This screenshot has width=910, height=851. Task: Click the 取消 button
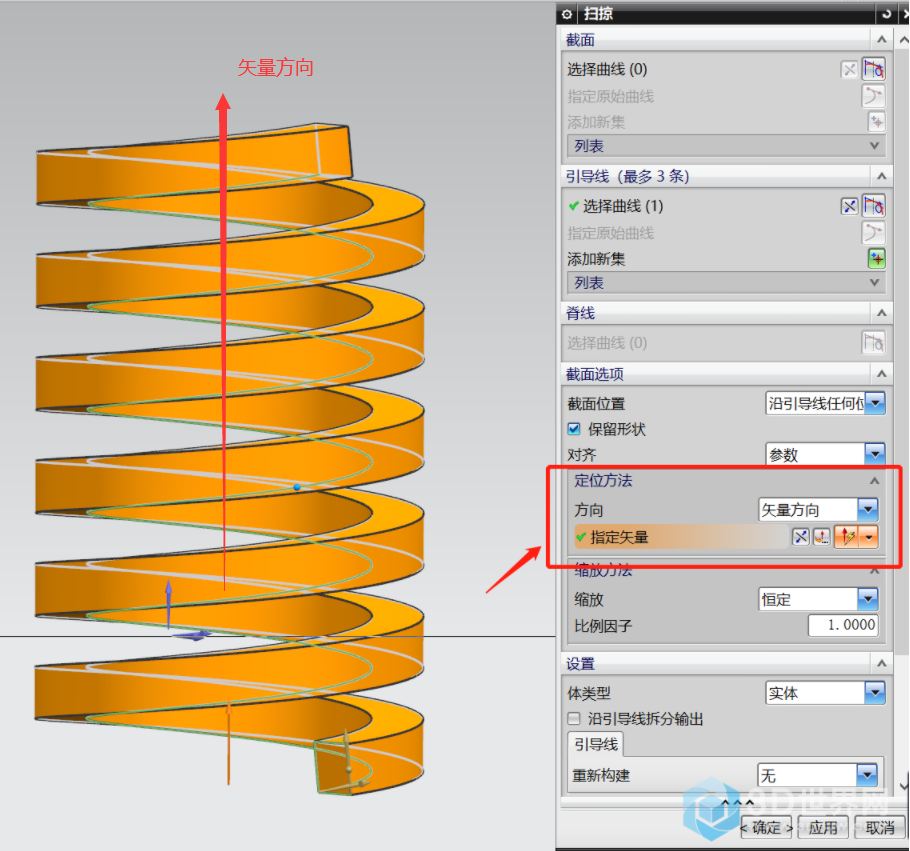point(880,828)
